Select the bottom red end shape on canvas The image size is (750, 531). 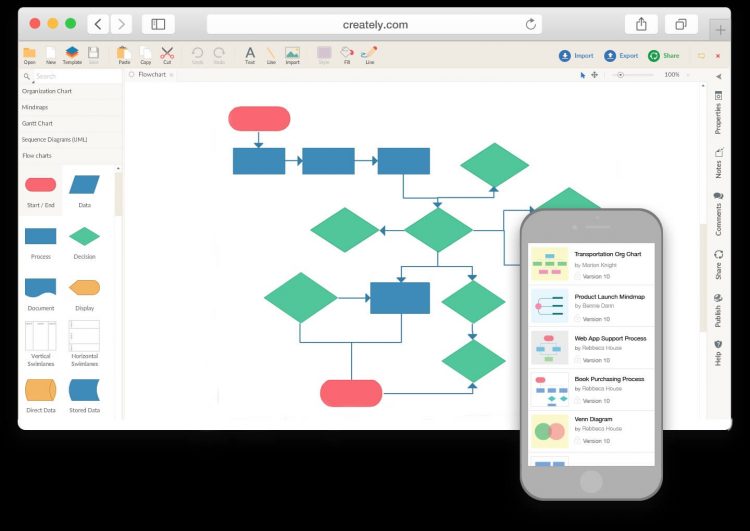pos(351,393)
